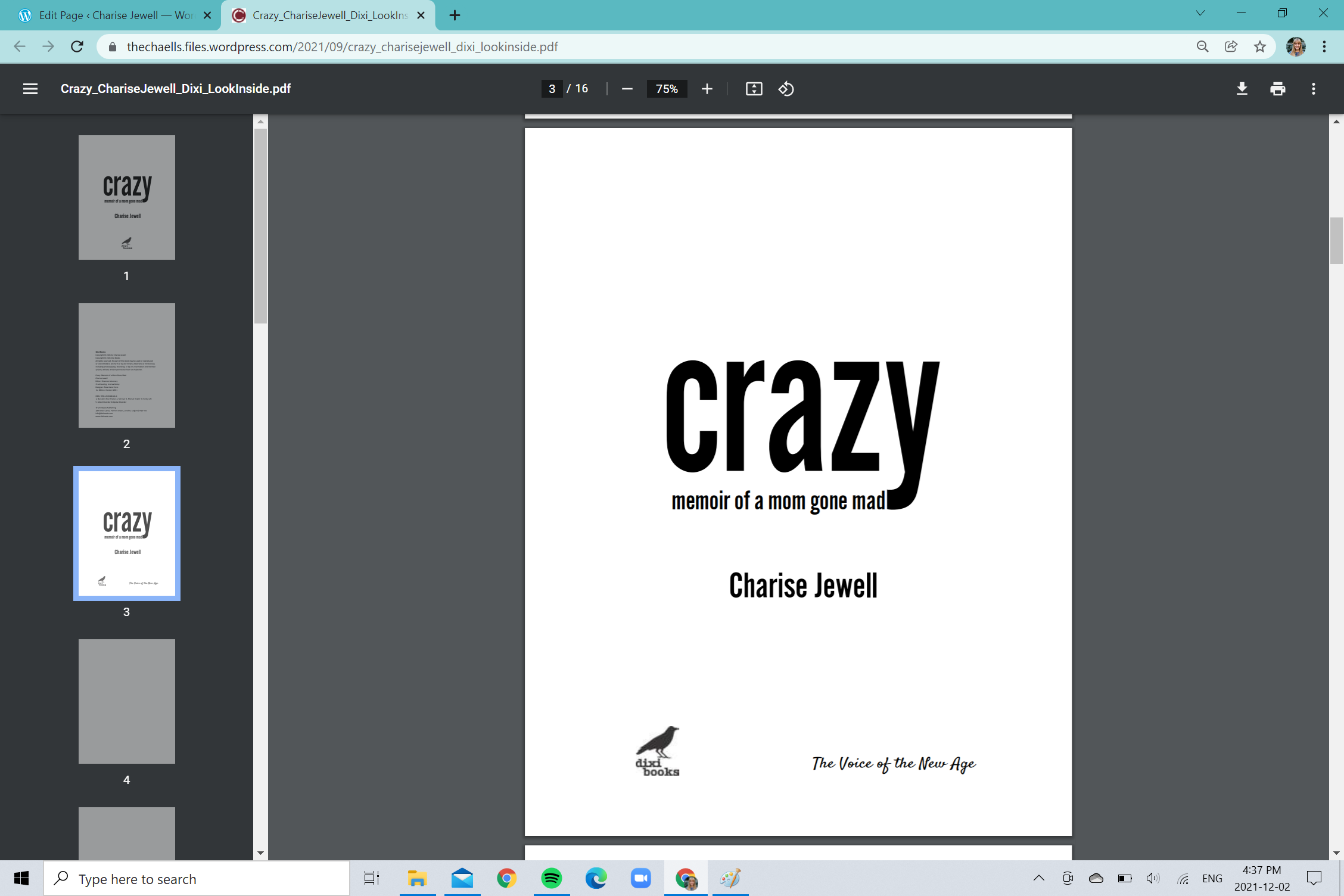Rotate the document counterclockwise
This screenshot has height=896, width=1344.
(786, 89)
